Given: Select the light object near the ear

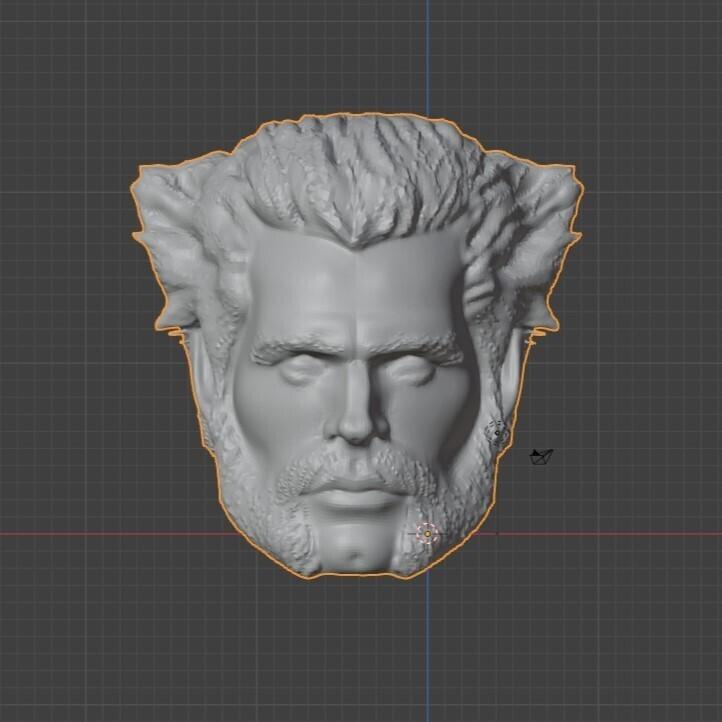Looking at the screenshot, I should (497, 433).
